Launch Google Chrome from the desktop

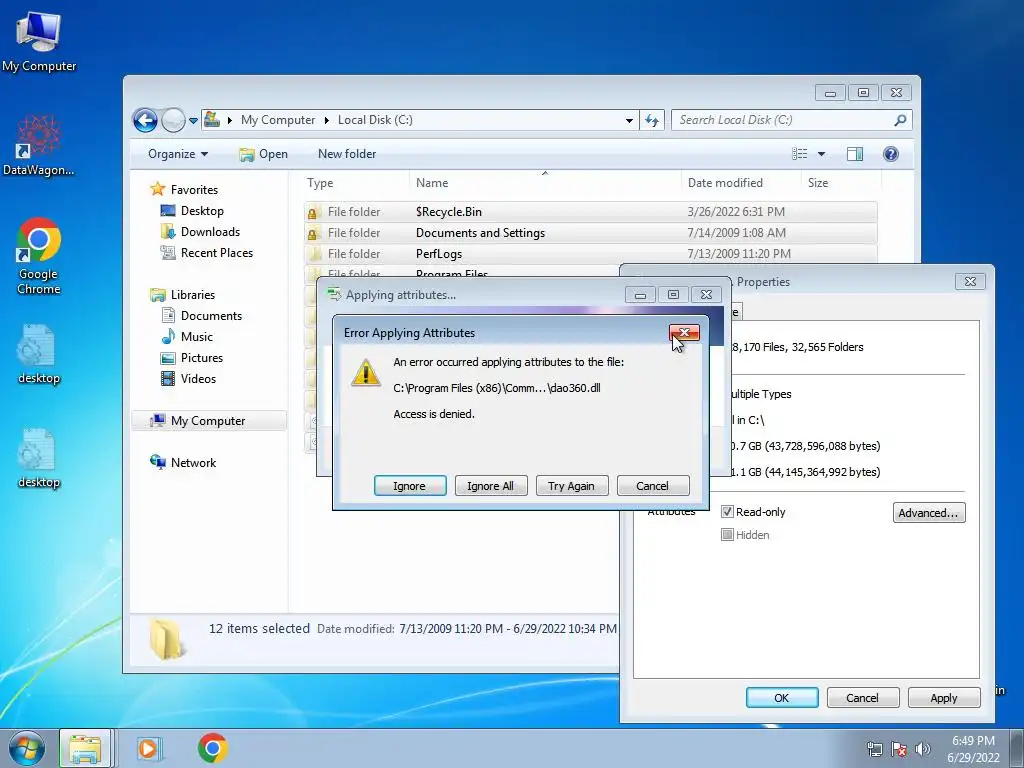(x=39, y=256)
